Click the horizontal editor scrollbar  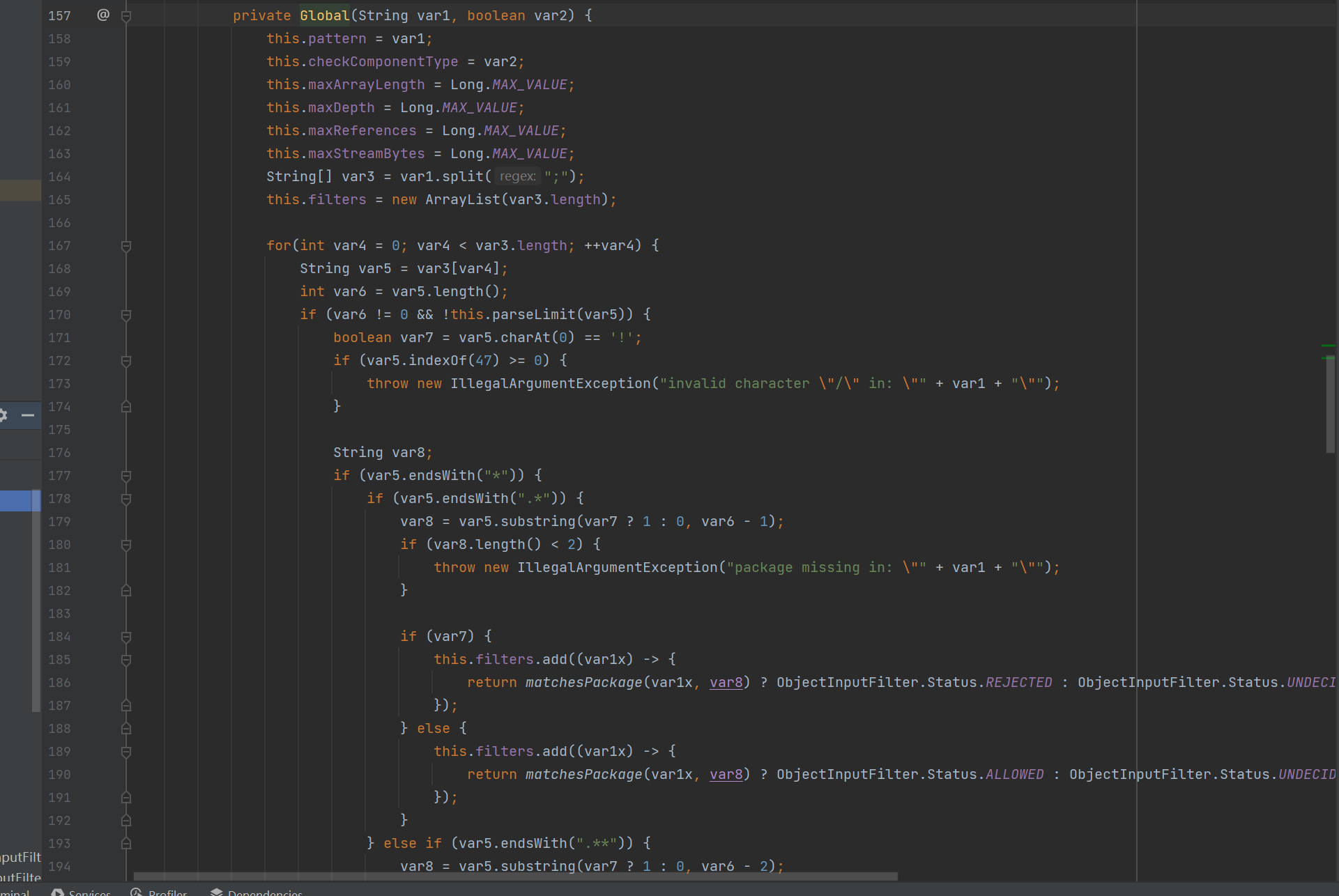click(514, 876)
